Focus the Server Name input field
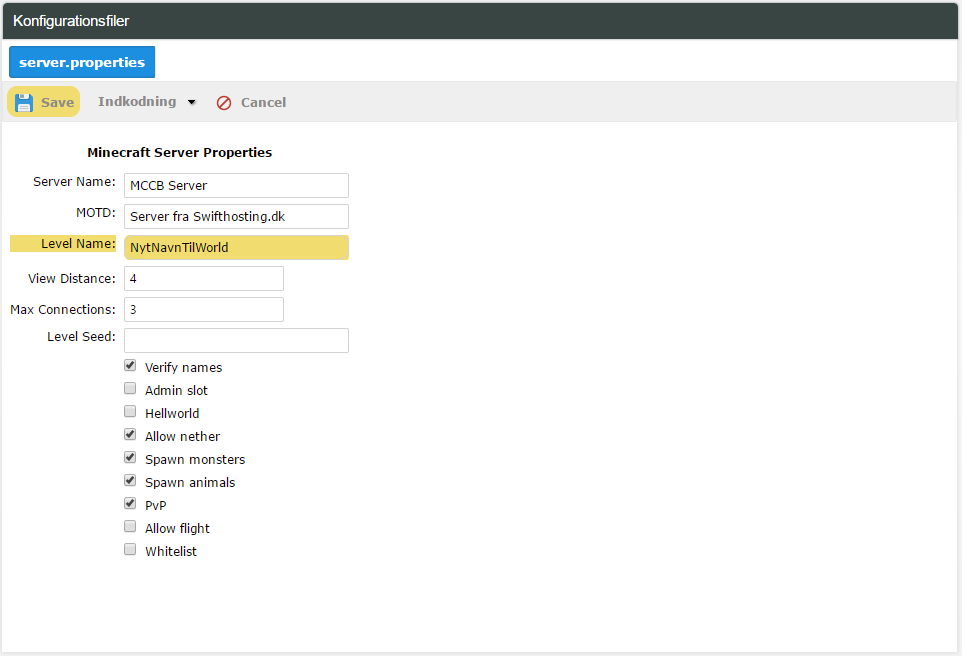962x656 pixels. [x=236, y=185]
